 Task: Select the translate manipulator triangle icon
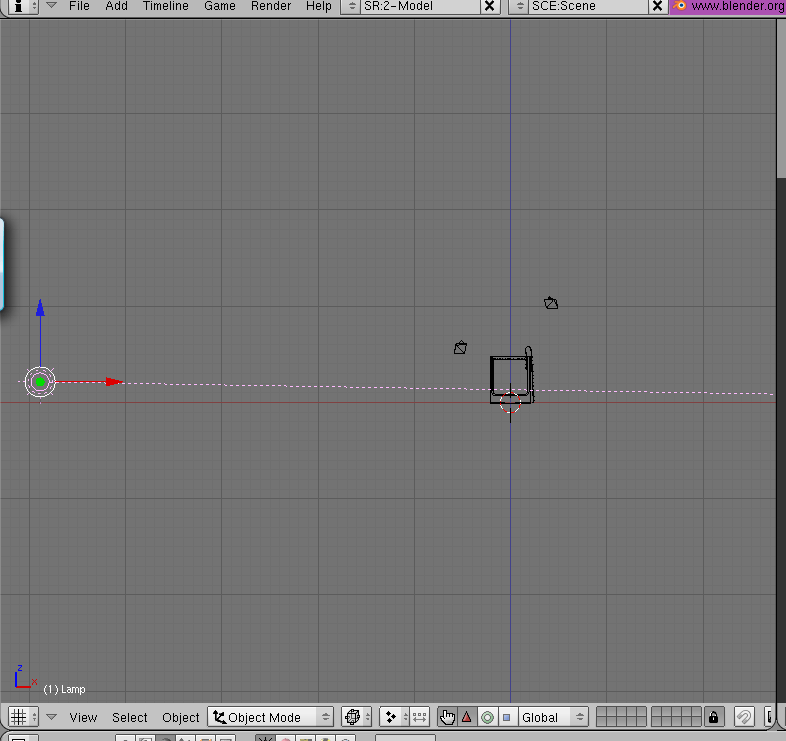[x=466, y=717]
